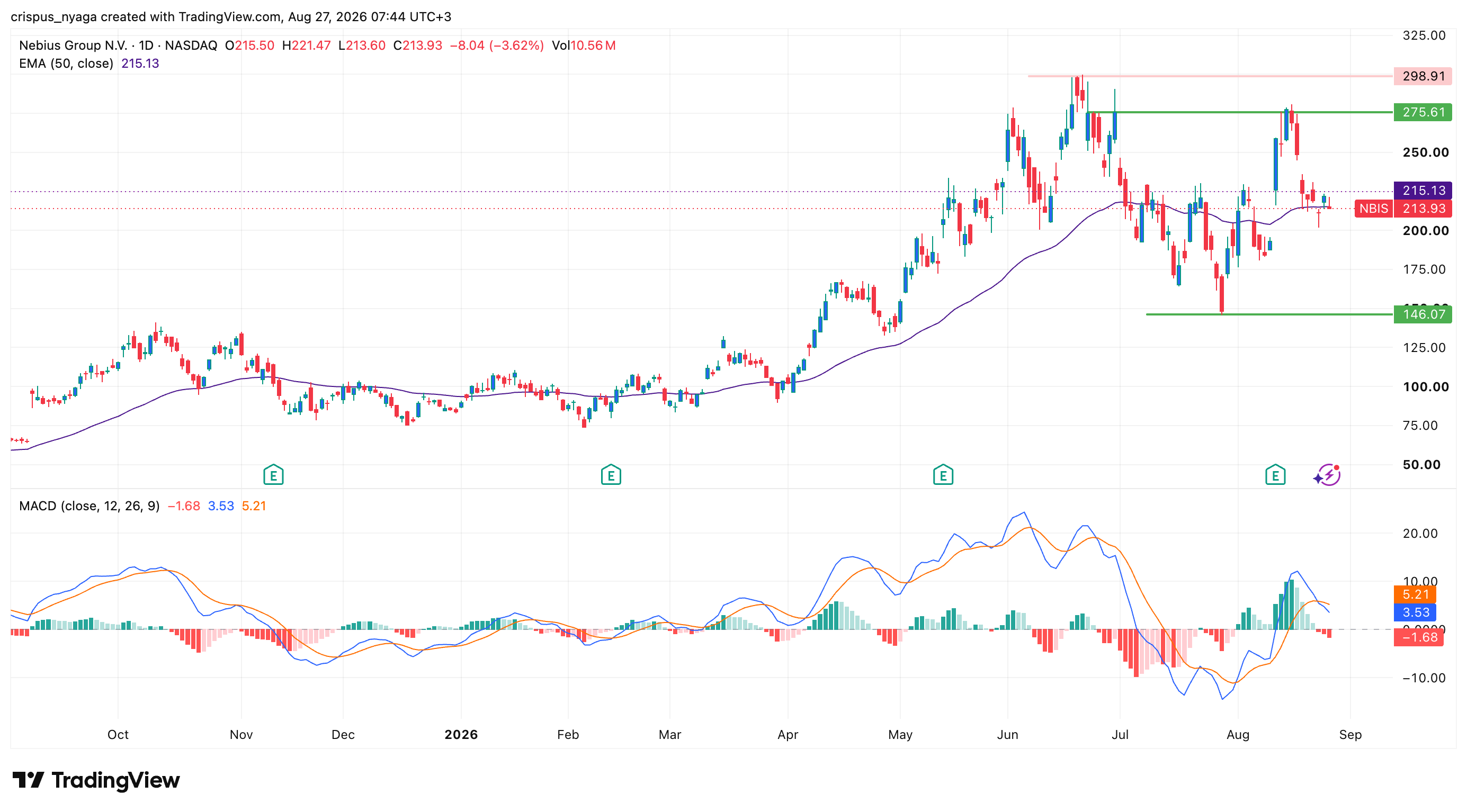Image resolution: width=1467 pixels, height=812 pixels.
Task: Click the earnings E marker near February
Action: tap(611, 475)
